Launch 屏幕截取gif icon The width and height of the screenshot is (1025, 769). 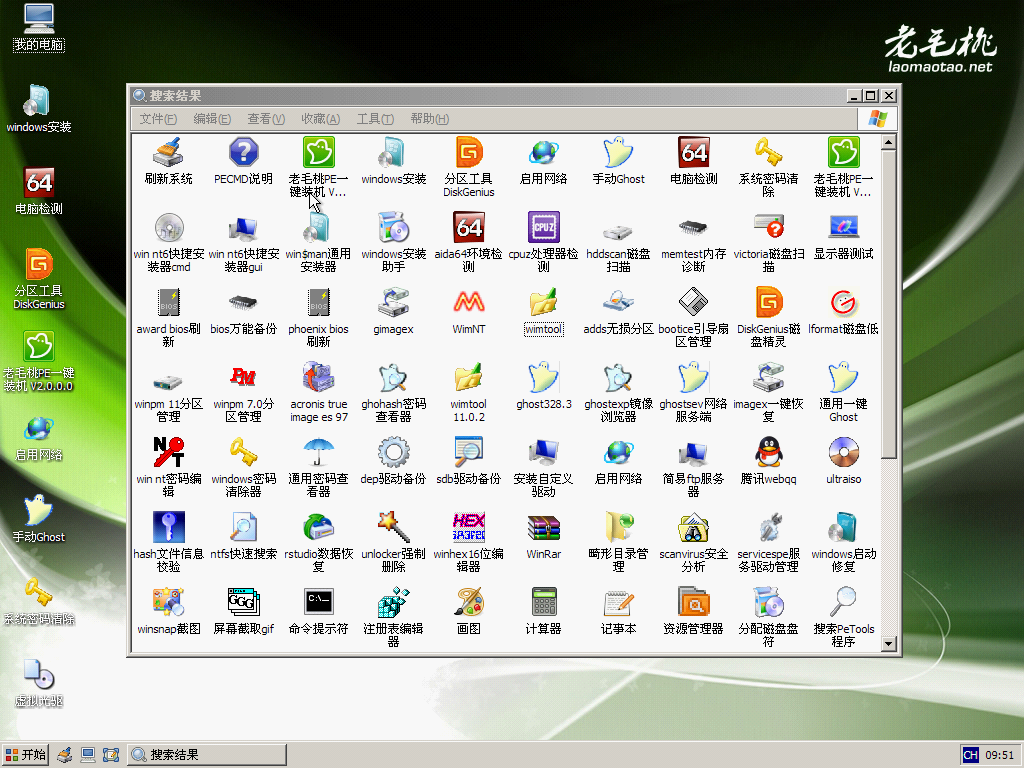pos(243,602)
